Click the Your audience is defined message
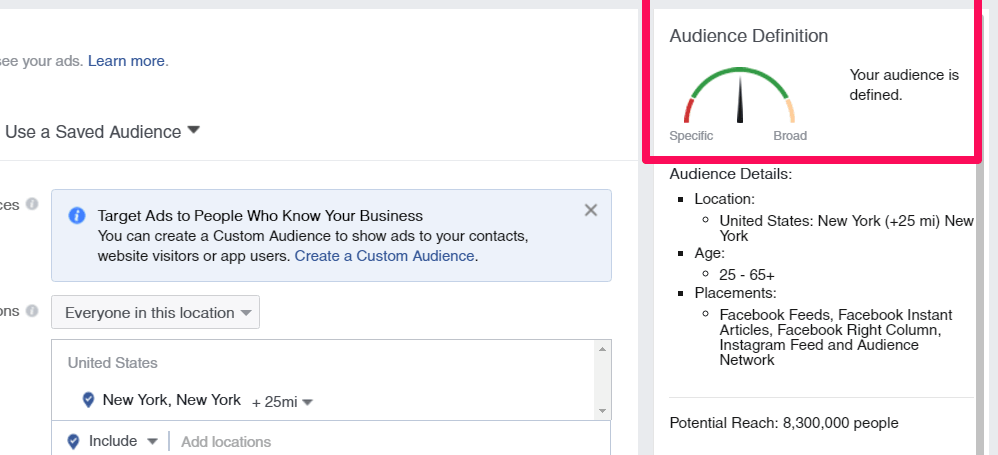Image resolution: width=998 pixels, height=455 pixels. [x=904, y=85]
